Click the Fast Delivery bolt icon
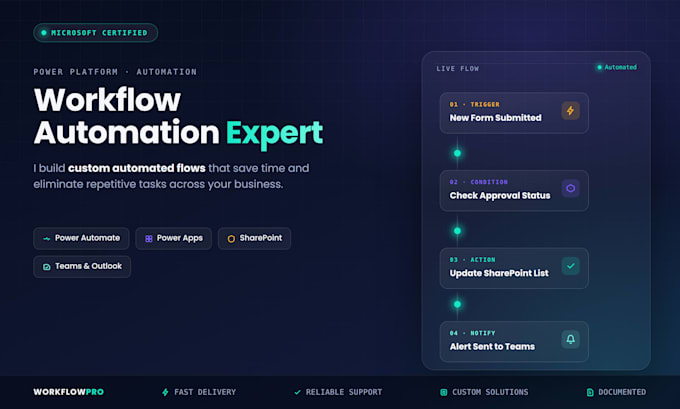 [165, 392]
